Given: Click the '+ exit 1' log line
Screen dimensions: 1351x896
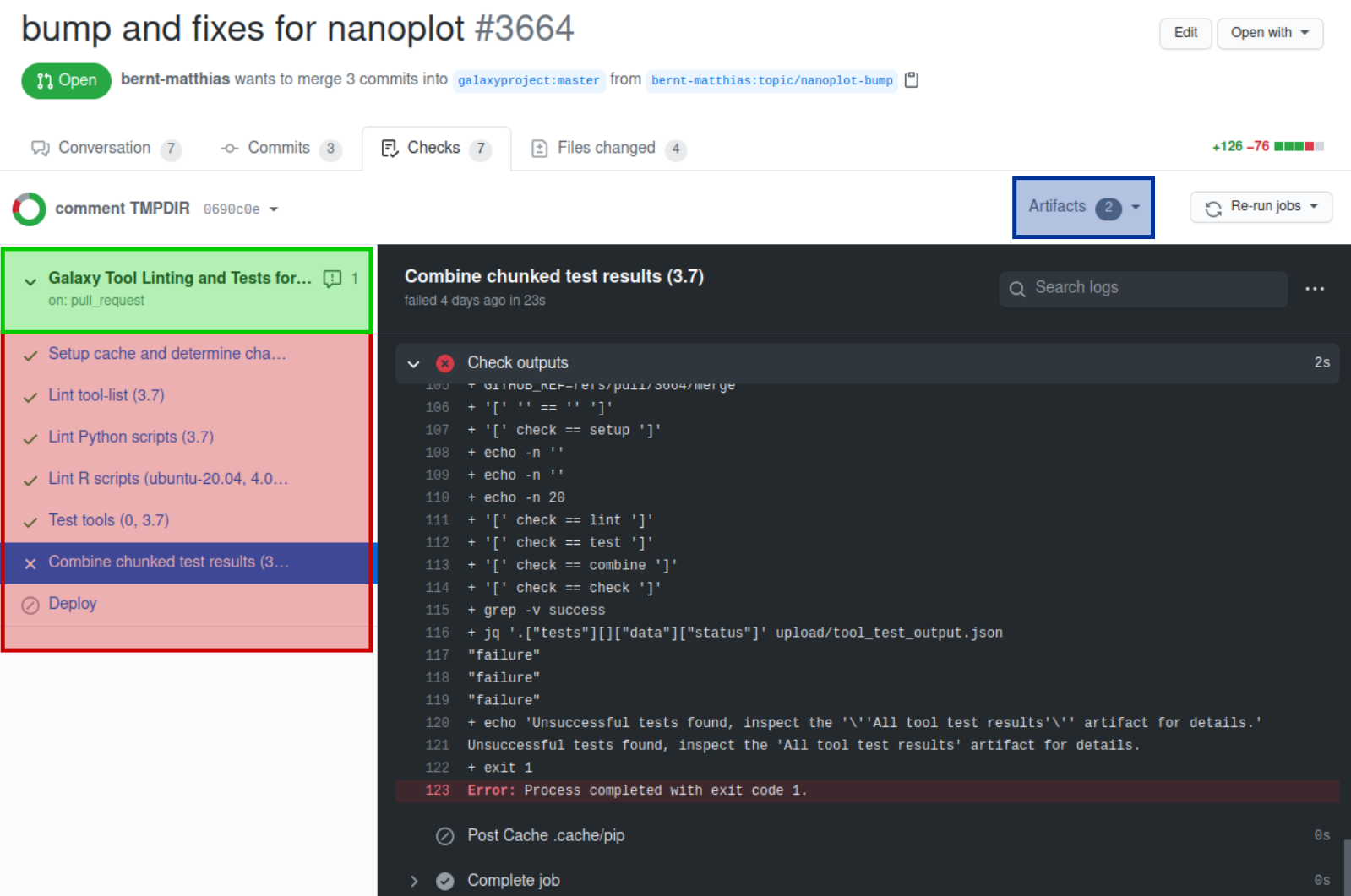Looking at the screenshot, I should [x=500, y=768].
